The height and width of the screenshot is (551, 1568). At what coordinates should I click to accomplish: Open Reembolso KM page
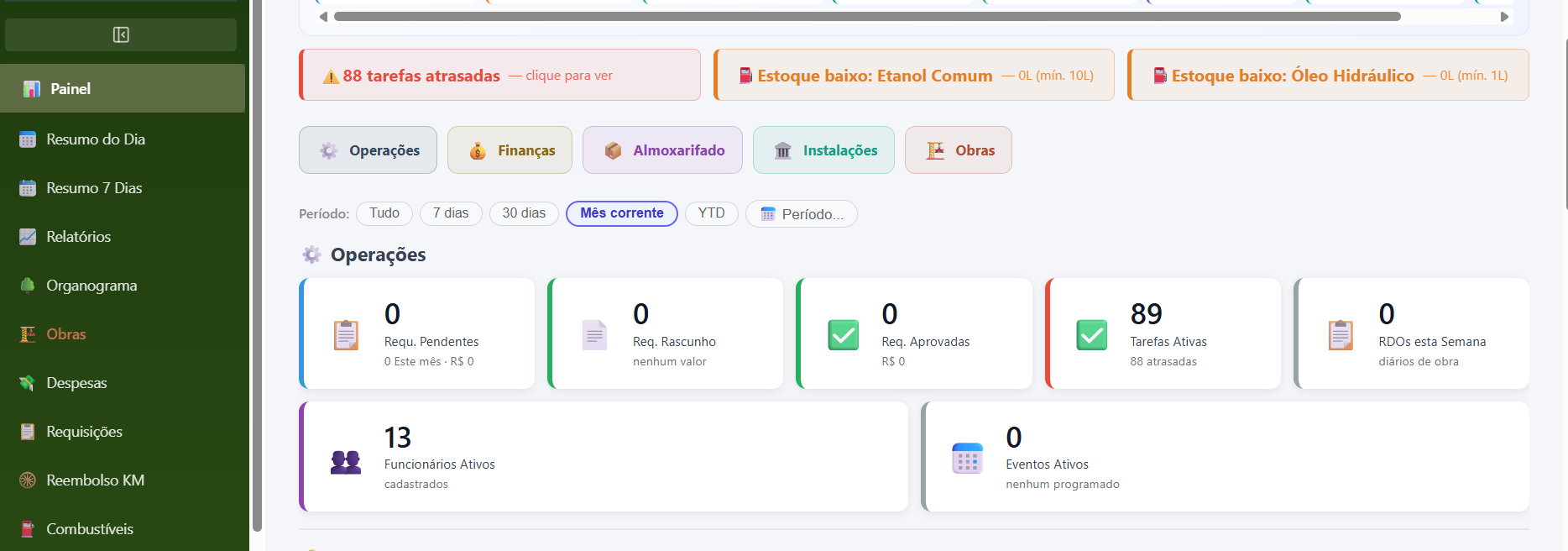(x=123, y=480)
